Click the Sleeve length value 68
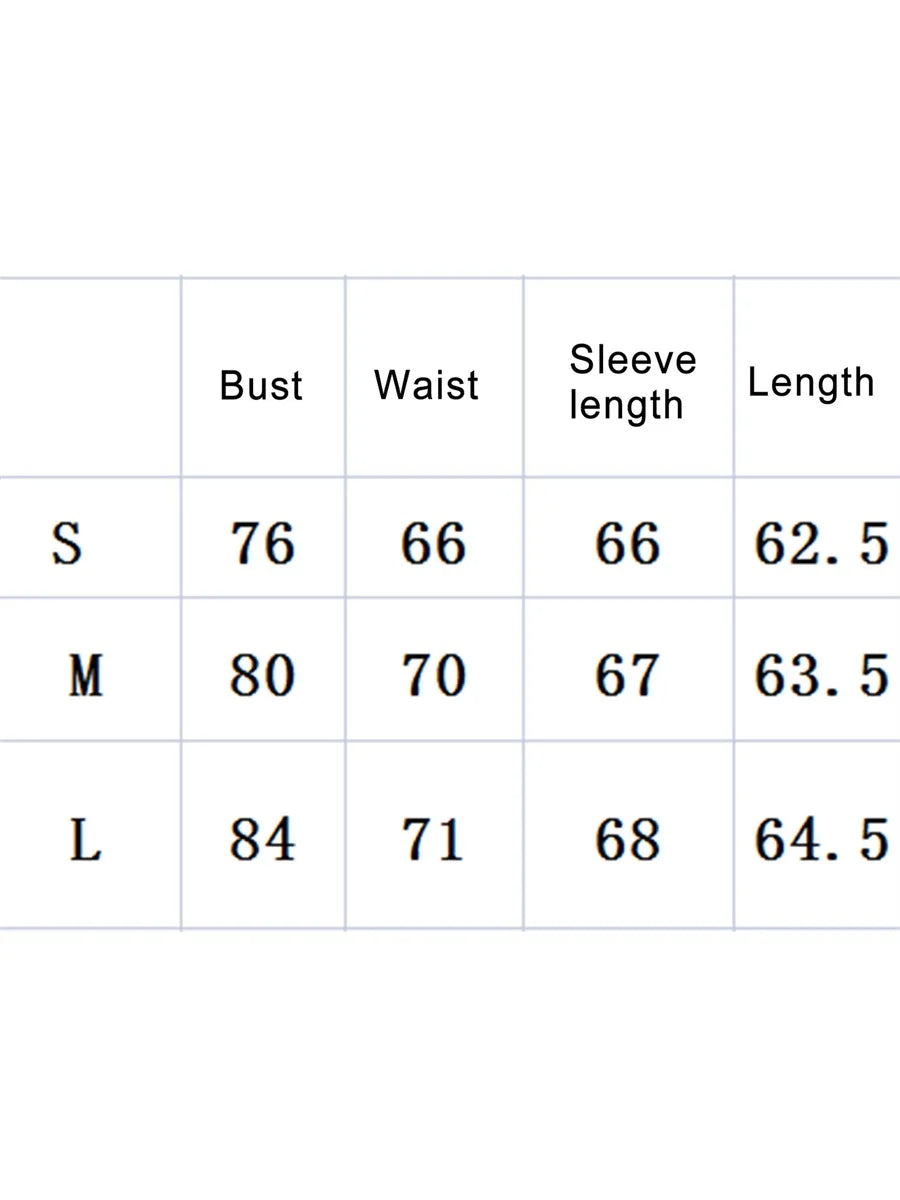This screenshot has height=1200, width=900. click(627, 840)
